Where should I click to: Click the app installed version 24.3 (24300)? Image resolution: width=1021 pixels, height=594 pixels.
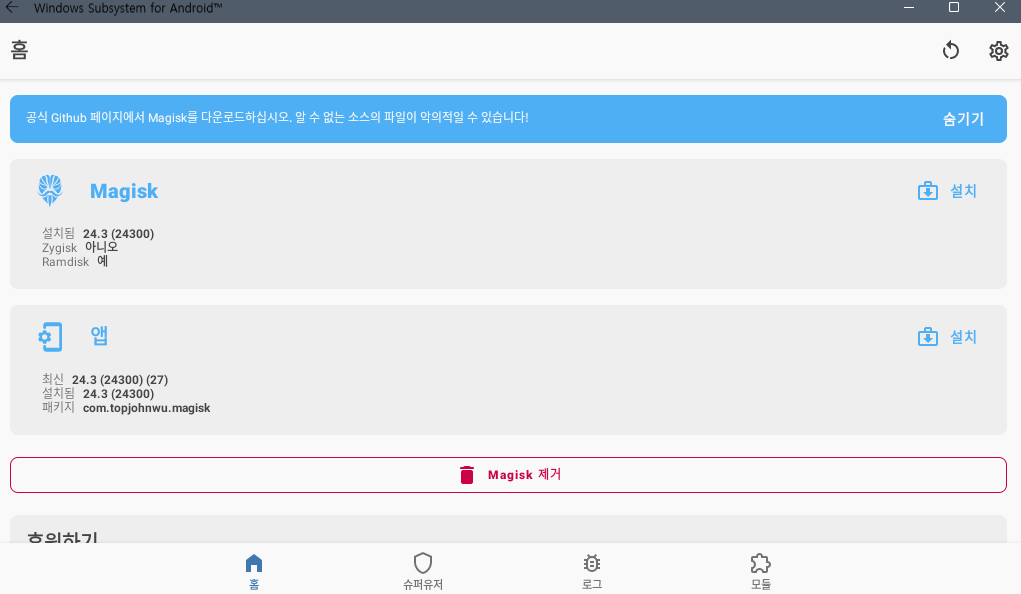(119, 394)
